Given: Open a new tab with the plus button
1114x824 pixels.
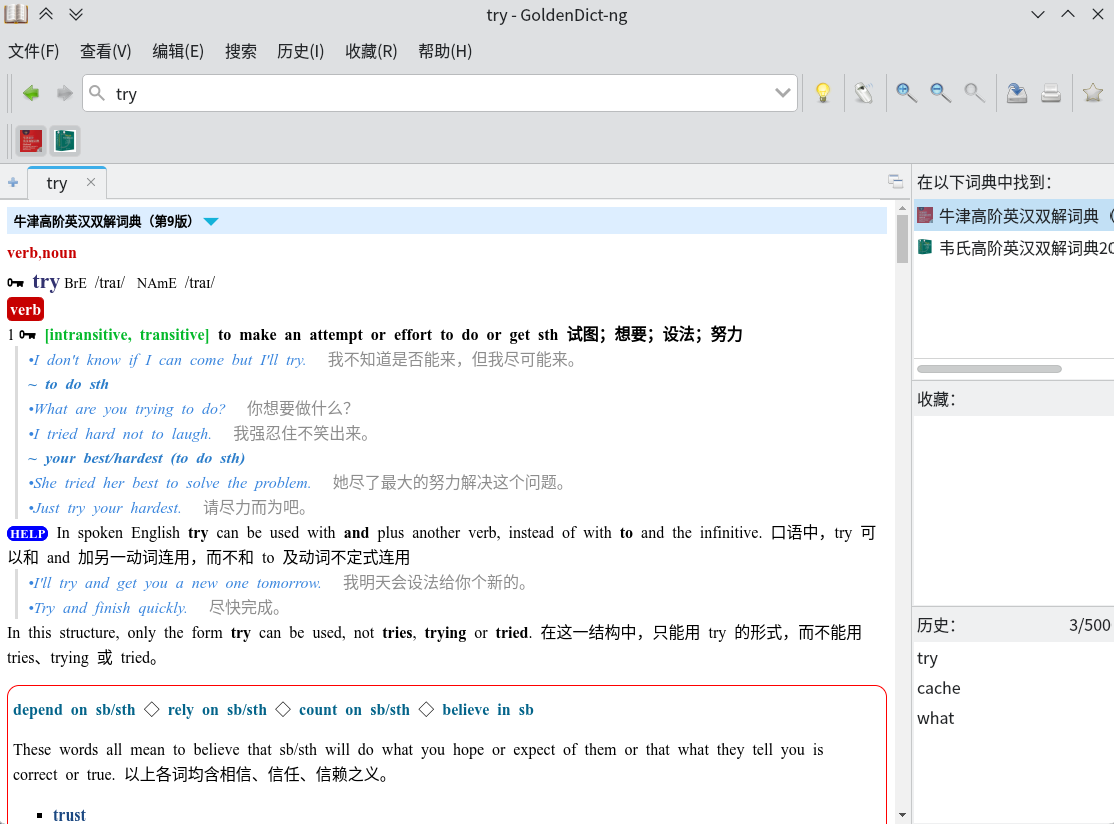Looking at the screenshot, I should [x=13, y=182].
